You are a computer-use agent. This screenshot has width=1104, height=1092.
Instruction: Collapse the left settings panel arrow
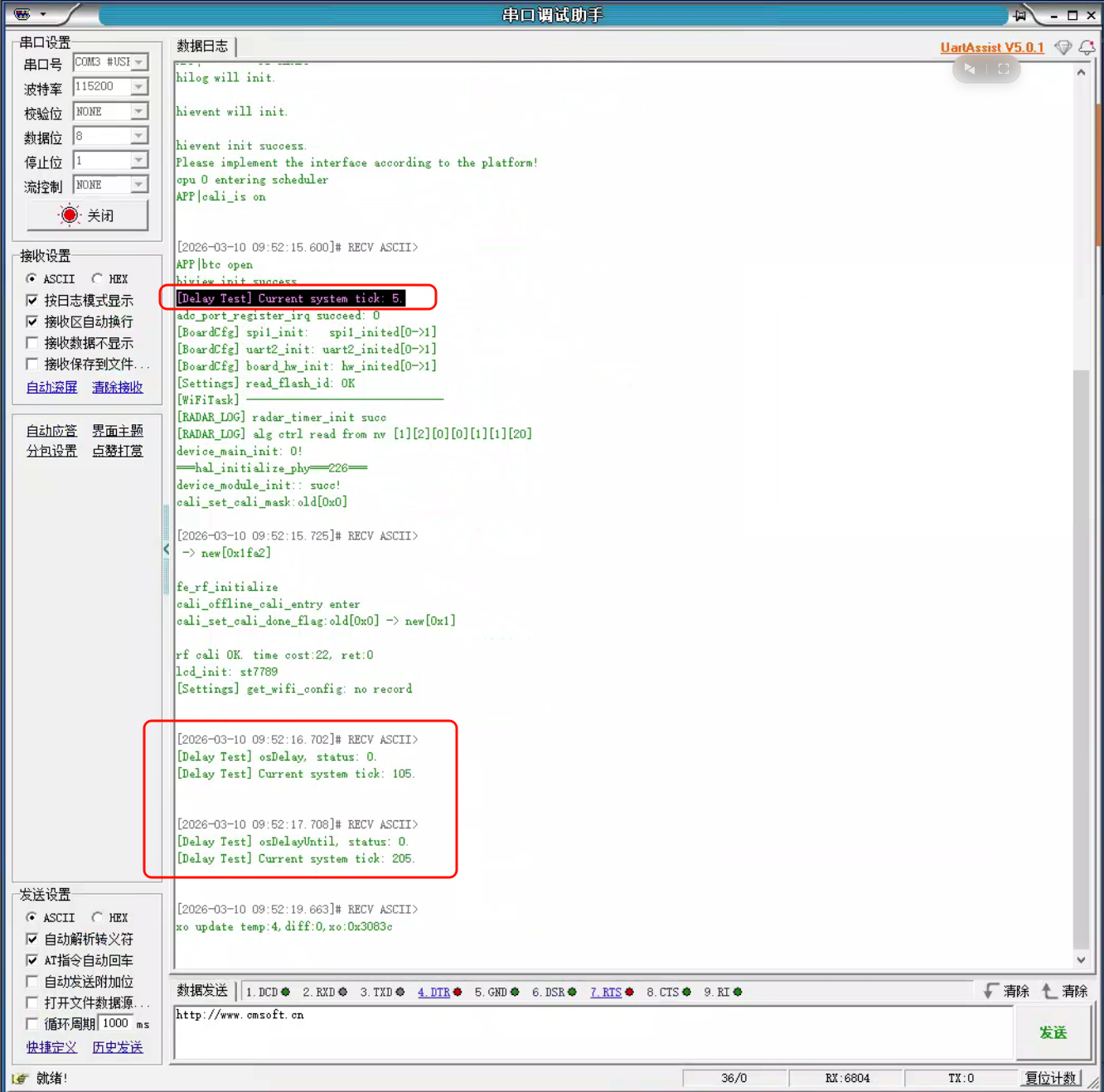[167, 548]
